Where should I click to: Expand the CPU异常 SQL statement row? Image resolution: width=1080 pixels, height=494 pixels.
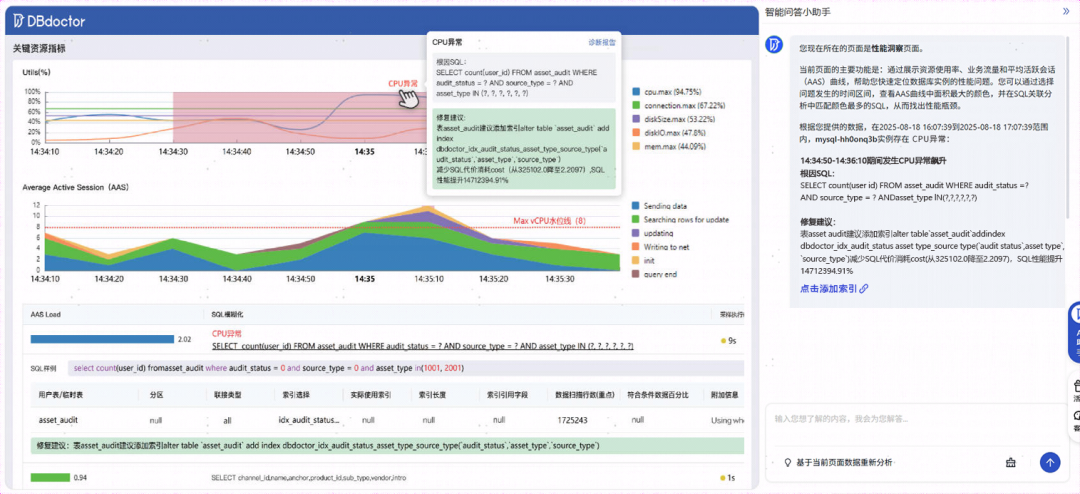click(422, 346)
